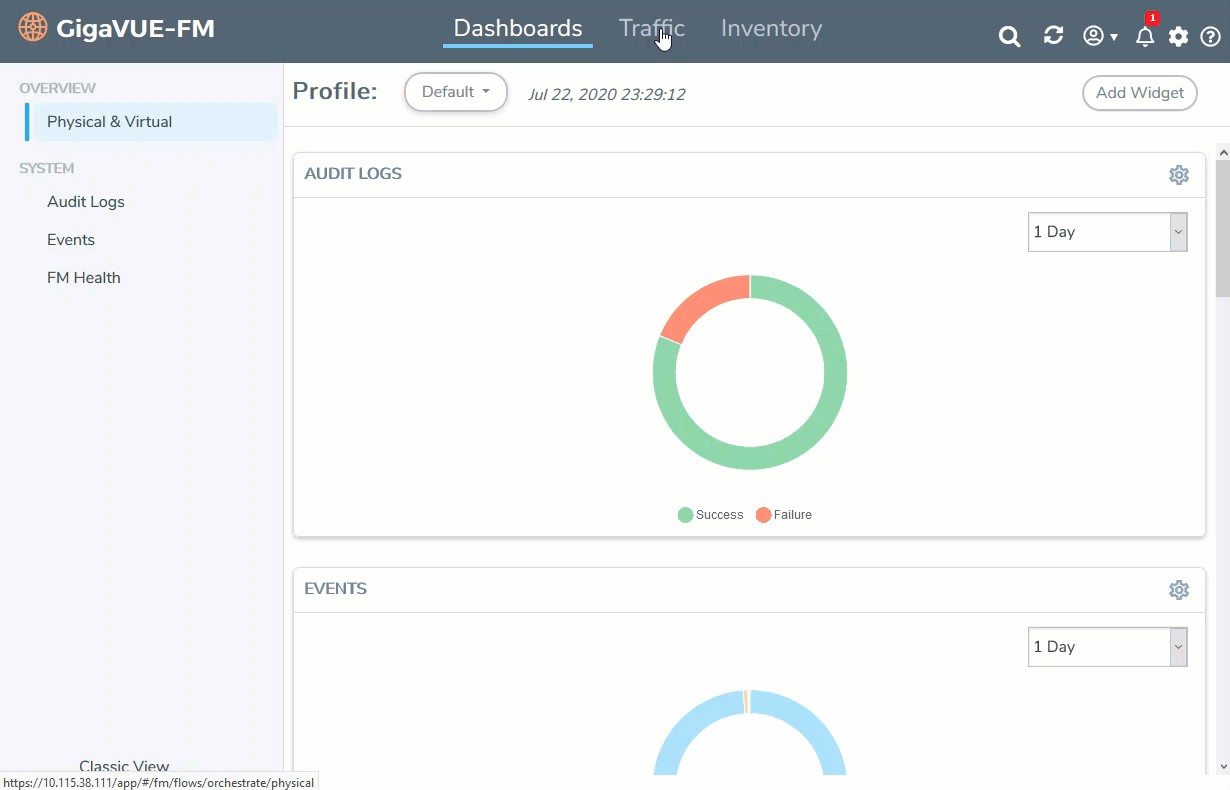Open Audit Logs 1 Day time dropdown

point(1107,232)
